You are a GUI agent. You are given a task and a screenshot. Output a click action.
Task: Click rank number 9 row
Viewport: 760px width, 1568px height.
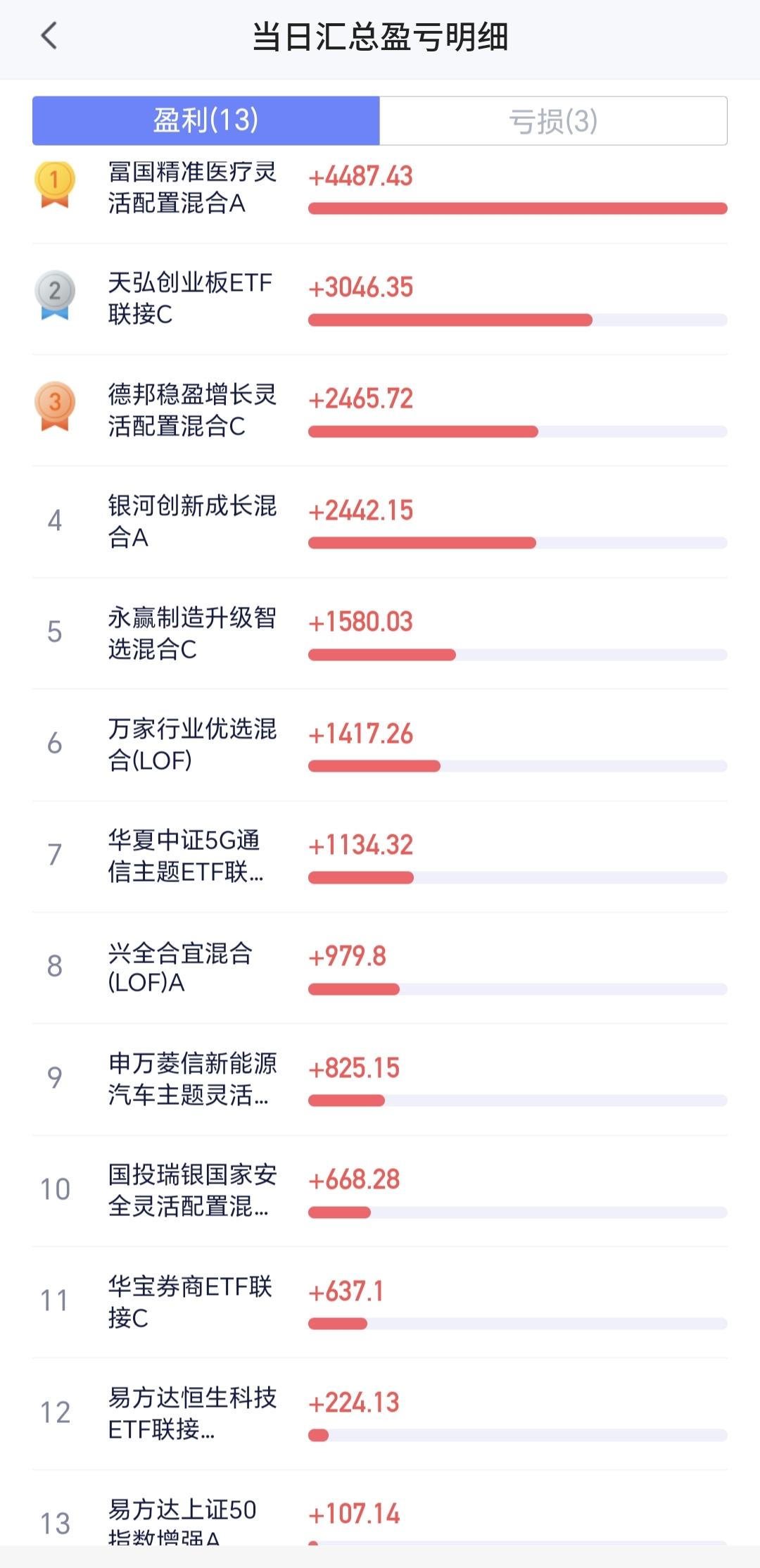(380, 1079)
